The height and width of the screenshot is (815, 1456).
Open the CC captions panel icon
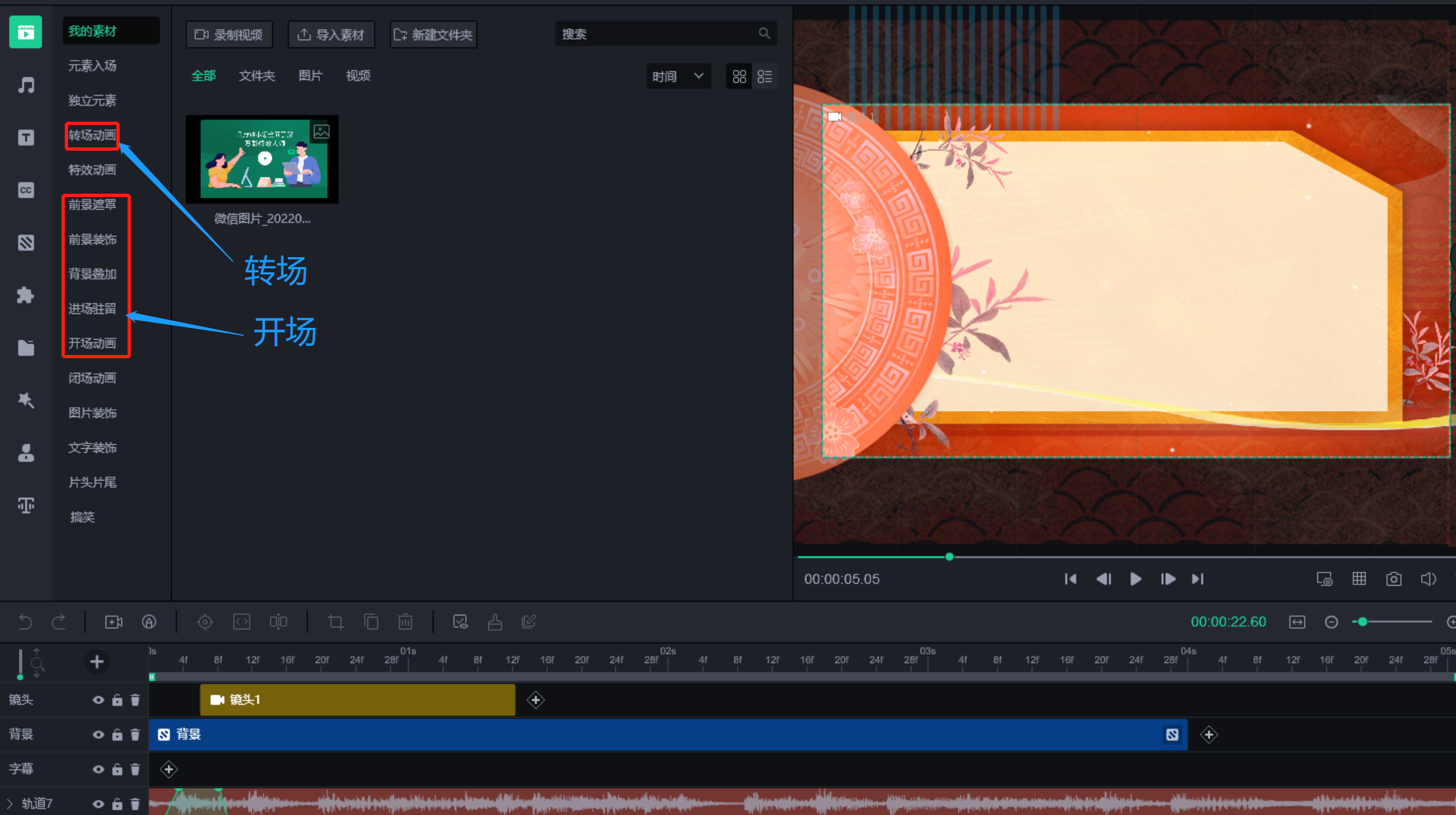tap(26, 190)
